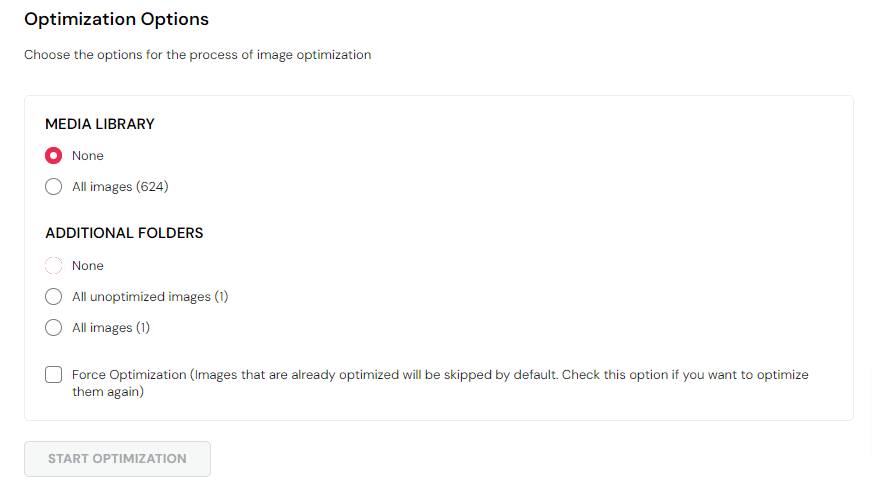Click the MEDIA LIBRARY section heading
Screen dimensions: 872x485
[100, 124]
